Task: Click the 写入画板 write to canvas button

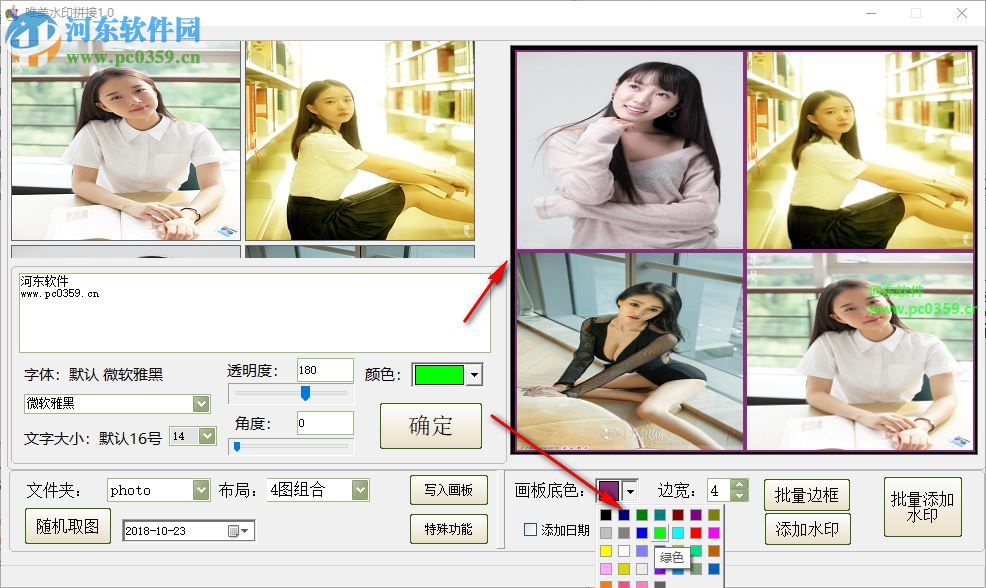Action: 447,490
